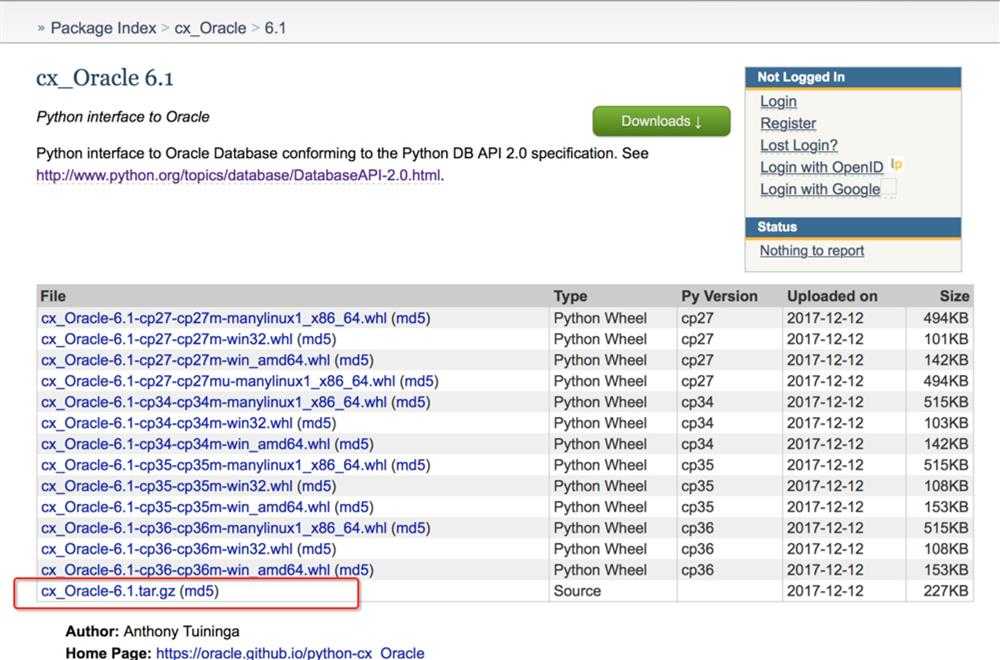Click the File column header
This screenshot has height=660, width=1000.
click(53, 296)
